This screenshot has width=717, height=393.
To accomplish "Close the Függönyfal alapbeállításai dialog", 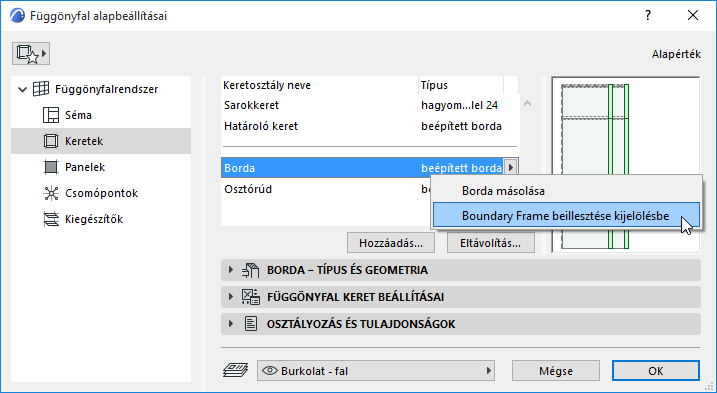I will click(x=693, y=16).
